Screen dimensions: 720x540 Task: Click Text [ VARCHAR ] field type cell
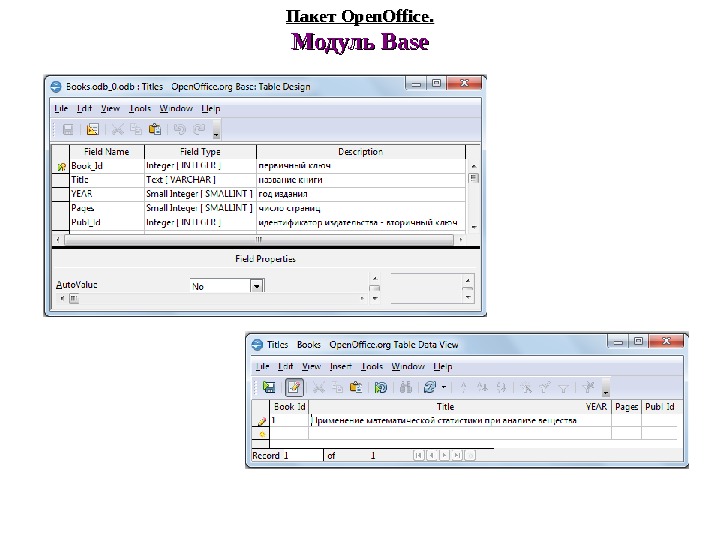(200, 180)
